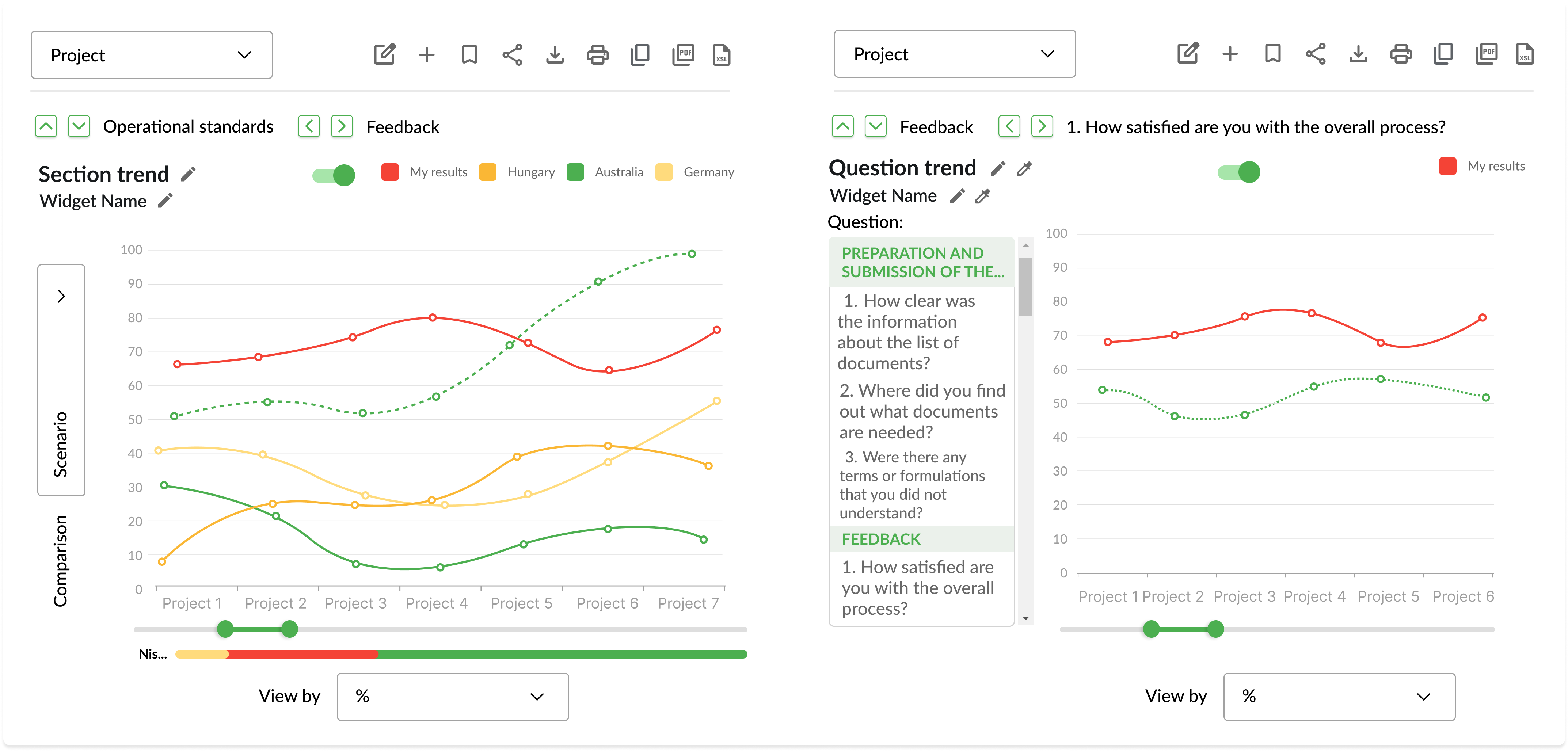Go to previous question on right widget
Image resolution: width=1568 pixels, height=751 pixels.
[1009, 127]
